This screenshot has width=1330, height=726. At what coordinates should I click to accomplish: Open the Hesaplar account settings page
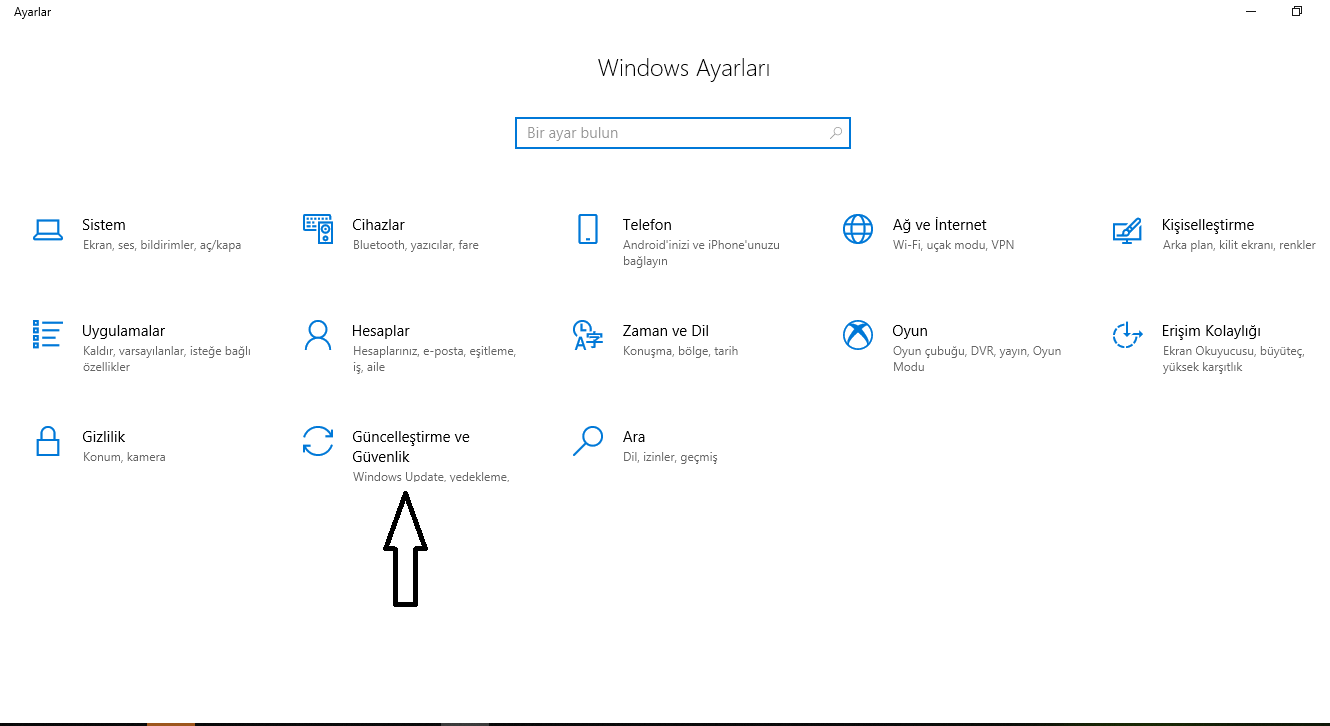tap(380, 330)
